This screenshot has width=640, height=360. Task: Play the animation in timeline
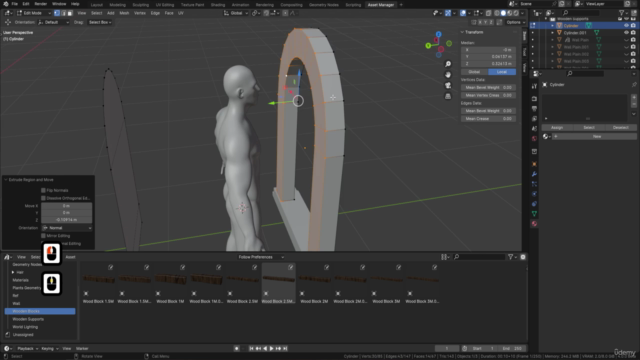click(x=271, y=349)
